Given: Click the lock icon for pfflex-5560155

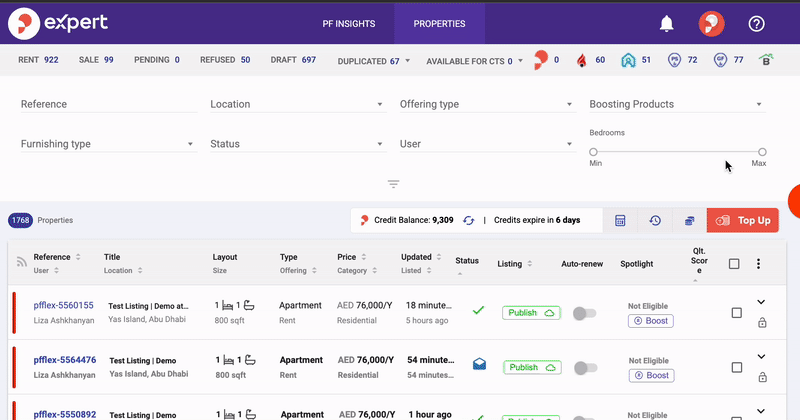Looking at the screenshot, I should pyautogui.click(x=762, y=323).
